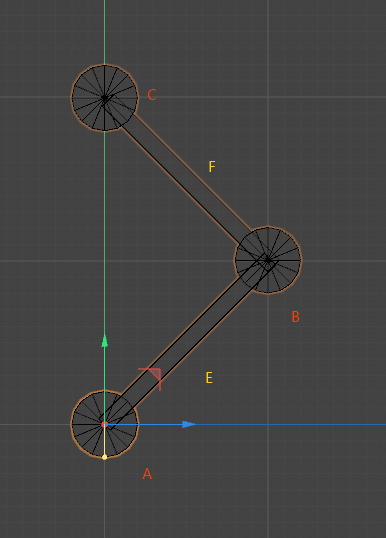Click the orange letter C label
386x538 pixels.
(x=152, y=95)
